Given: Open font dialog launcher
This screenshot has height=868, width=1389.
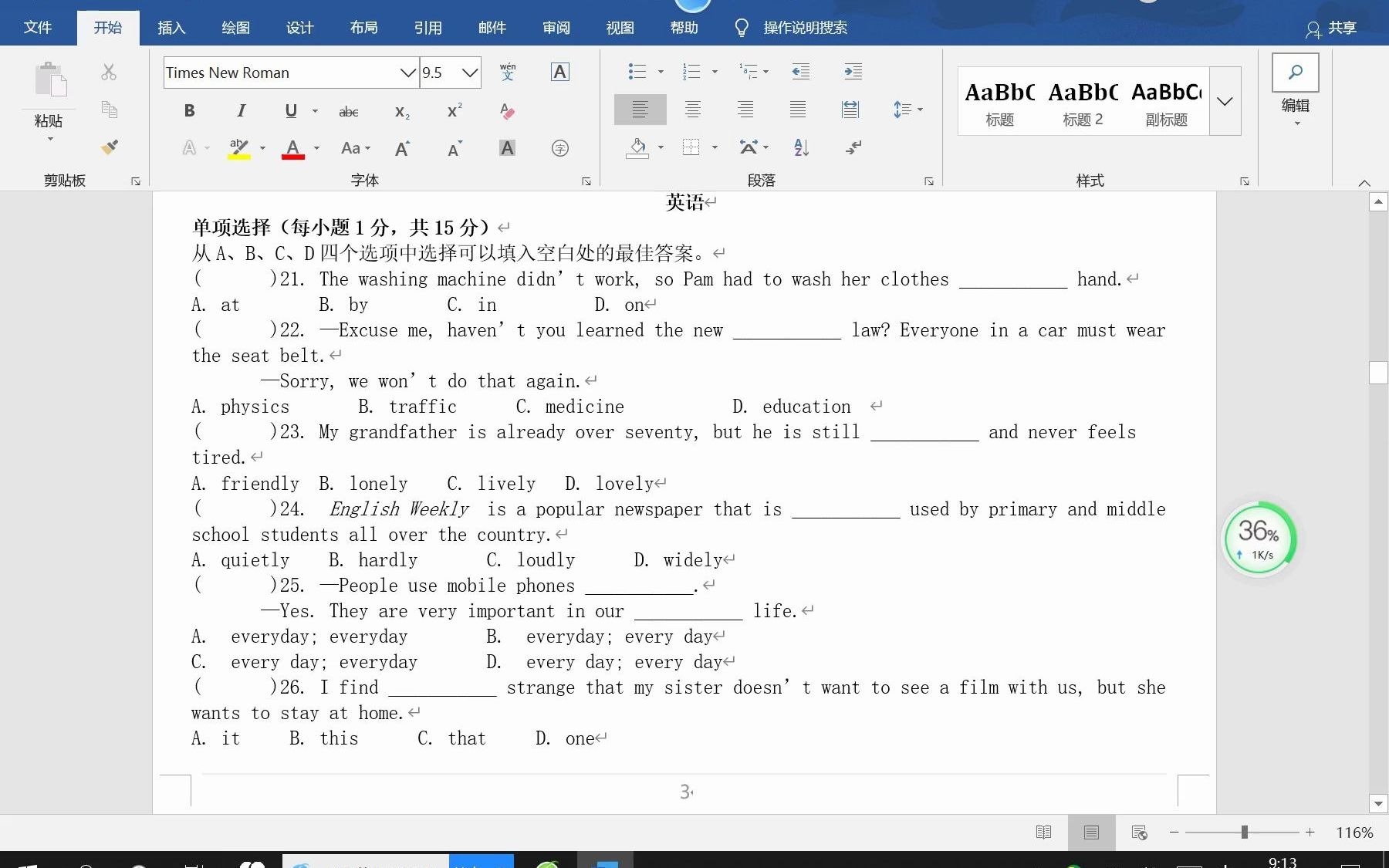Looking at the screenshot, I should click(x=586, y=181).
